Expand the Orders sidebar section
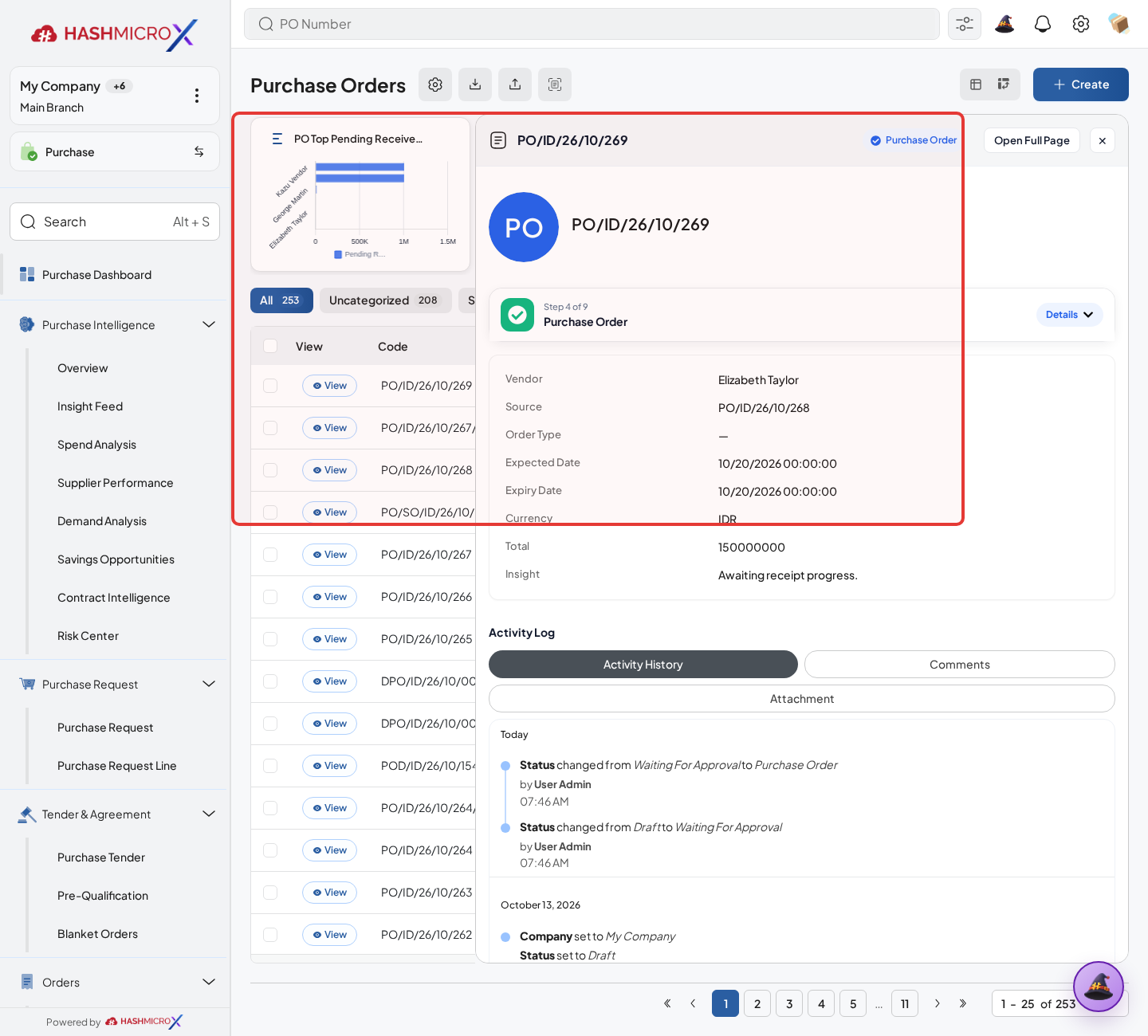Viewport: 1148px width, 1036px height. point(209,982)
